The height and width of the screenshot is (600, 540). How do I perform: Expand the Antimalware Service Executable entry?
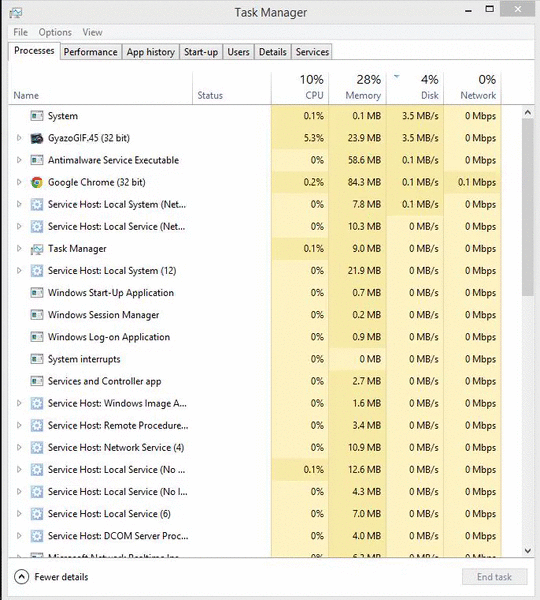point(19,160)
